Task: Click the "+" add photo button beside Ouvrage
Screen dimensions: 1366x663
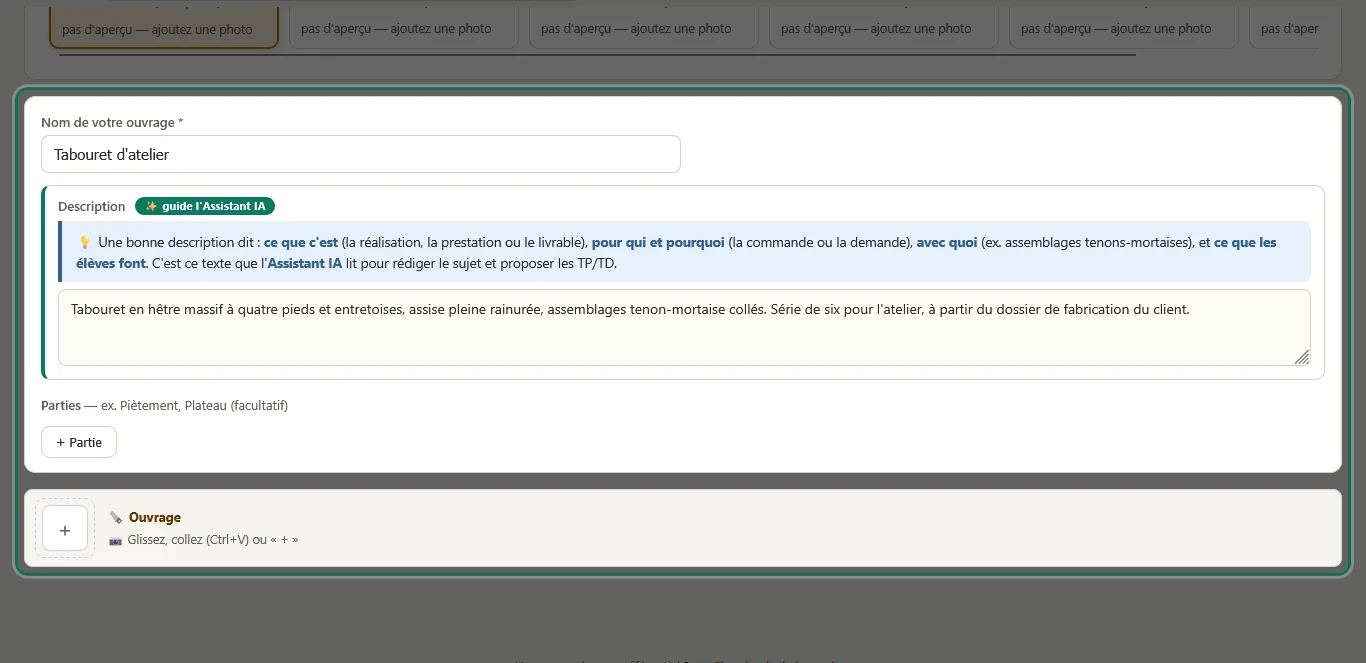Action: [x=65, y=528]
